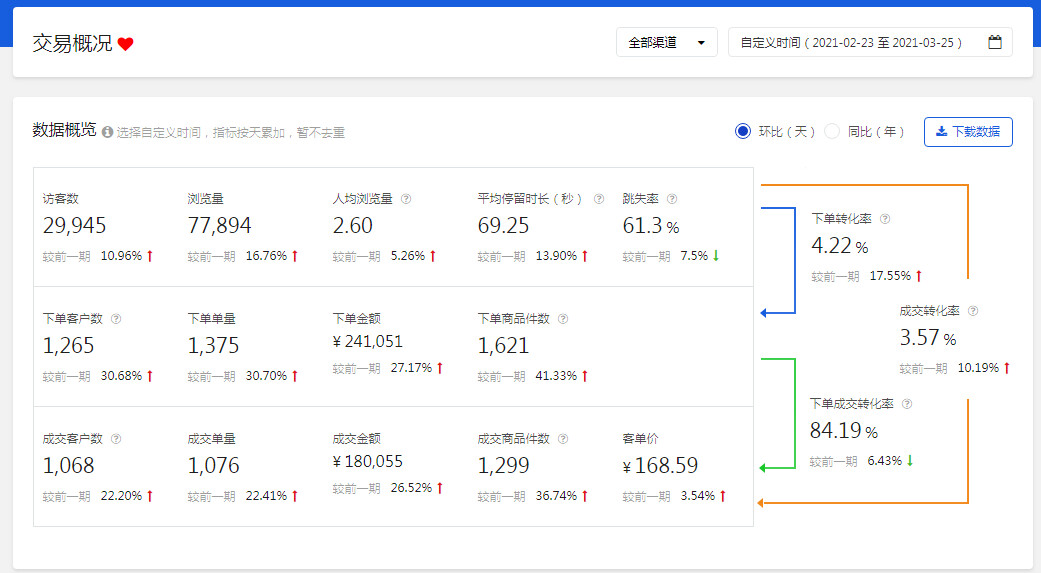
Task: Select the 环比（天）radio option
Action: (x=743, y=131)
